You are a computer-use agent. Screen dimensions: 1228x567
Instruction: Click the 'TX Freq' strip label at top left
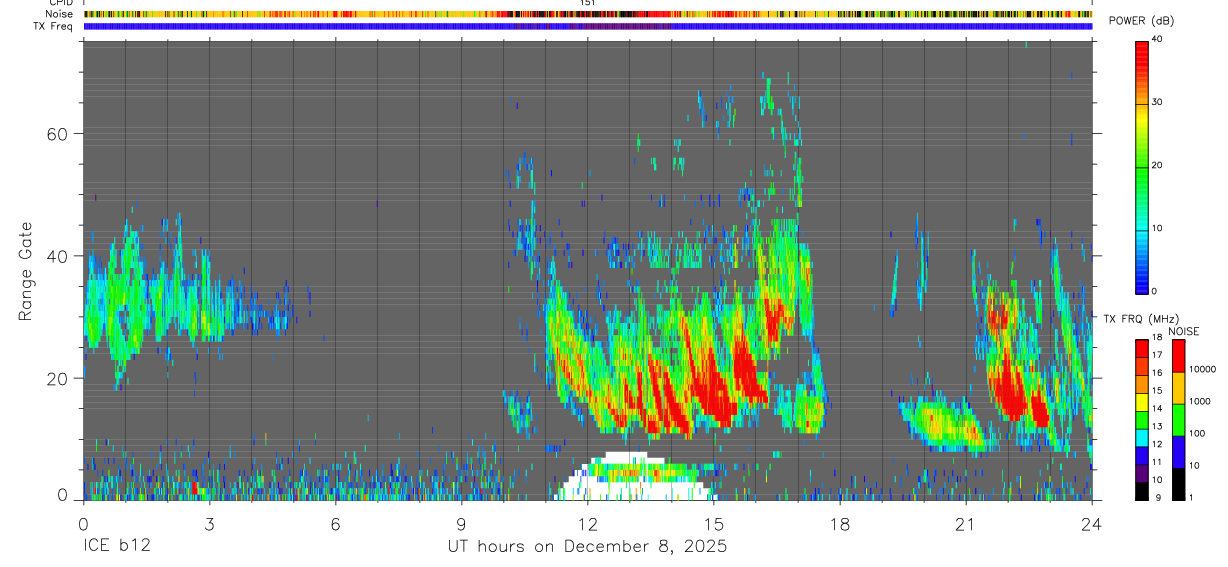pyautogui.click(x=53, y=26)
